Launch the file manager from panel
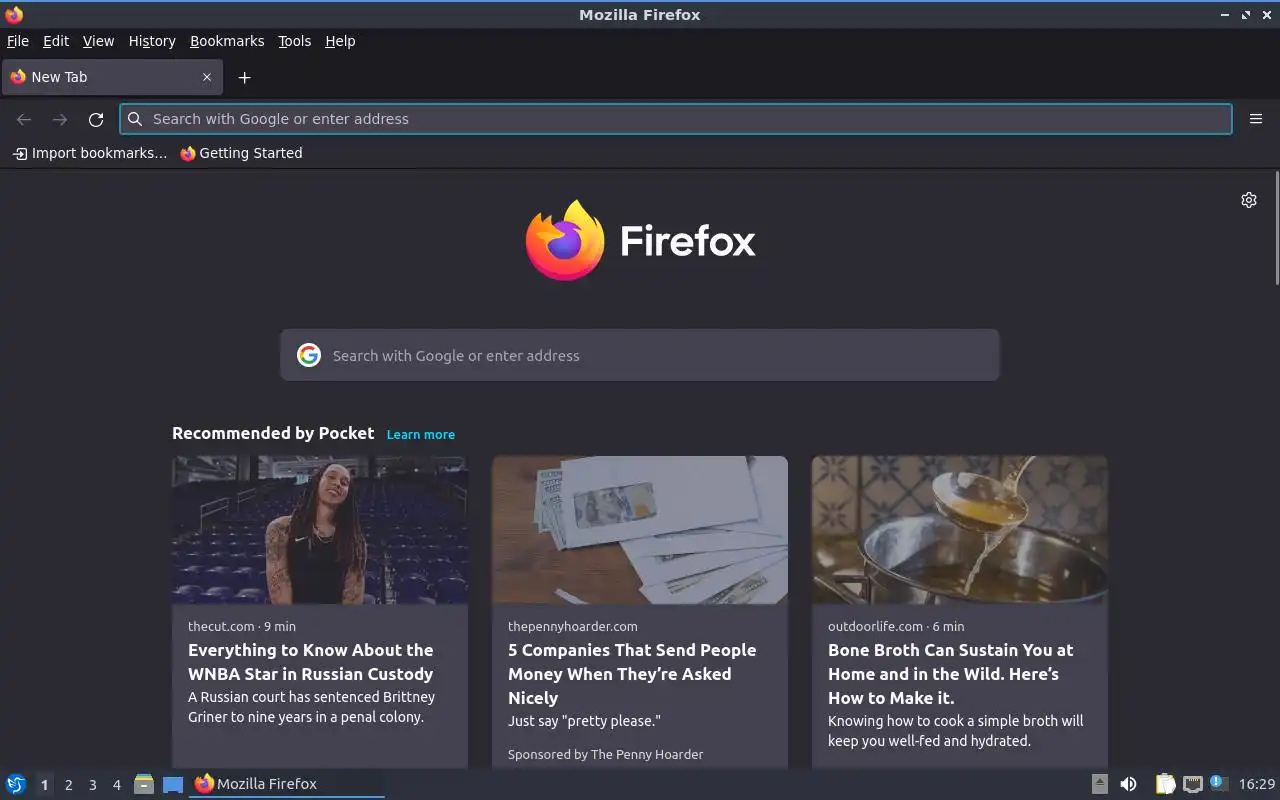Viewport: 1280px width, 800px height. click(x=144, y=784)
